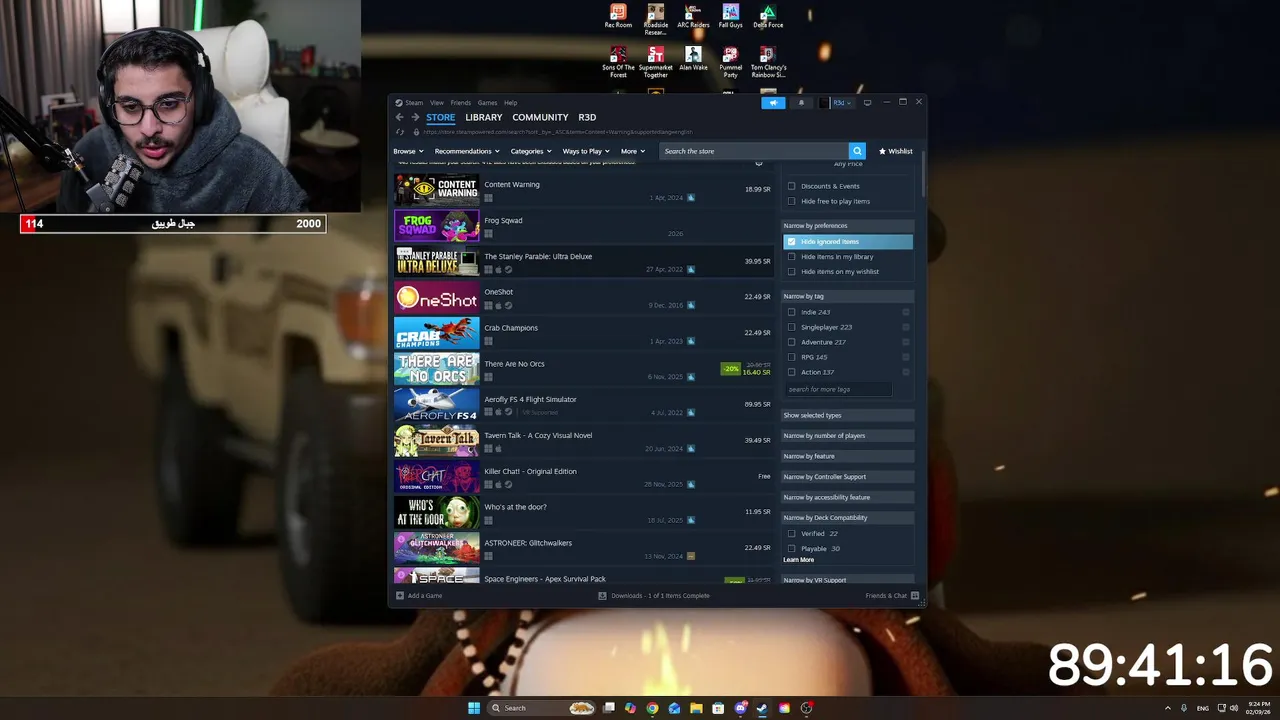Click the Add a Game plus icon
Image resolution: width=1280 pixels, height=720 pixels.
pos(400,596)
